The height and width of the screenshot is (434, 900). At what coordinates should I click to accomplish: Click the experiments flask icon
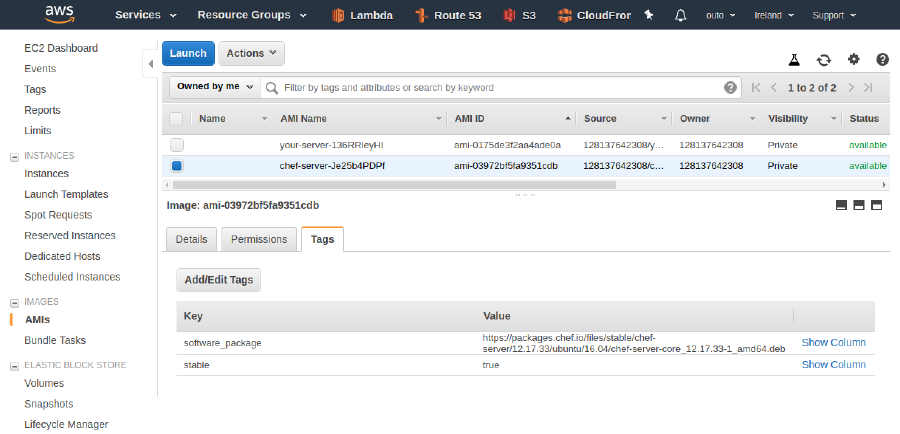[794, 60]
